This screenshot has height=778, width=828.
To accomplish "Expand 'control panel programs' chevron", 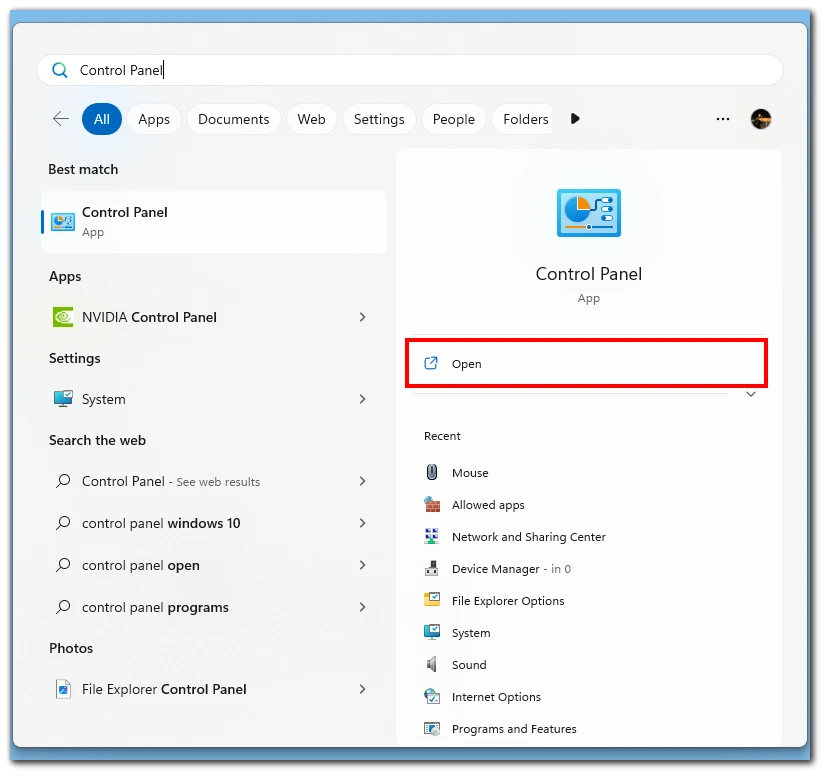I will tap(362, 607).
